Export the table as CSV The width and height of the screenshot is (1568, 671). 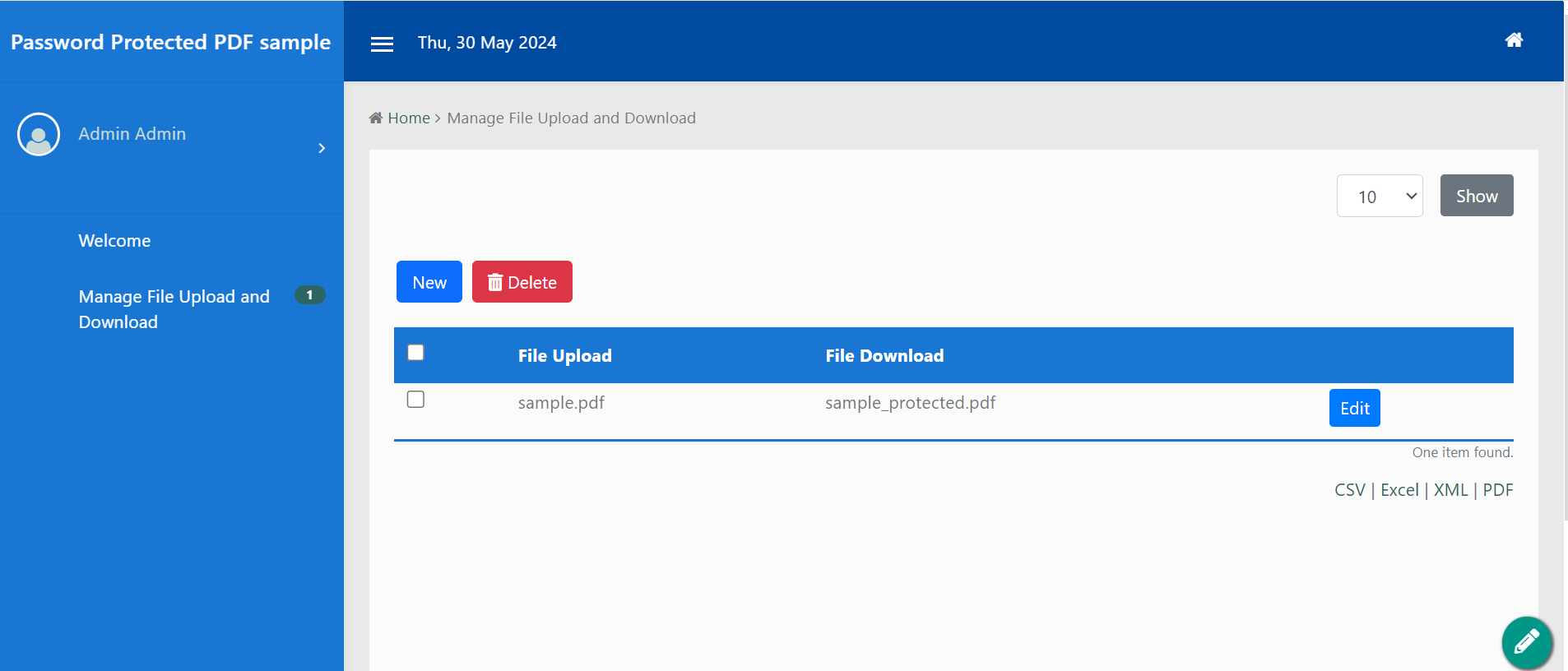tap(1349, 490)
